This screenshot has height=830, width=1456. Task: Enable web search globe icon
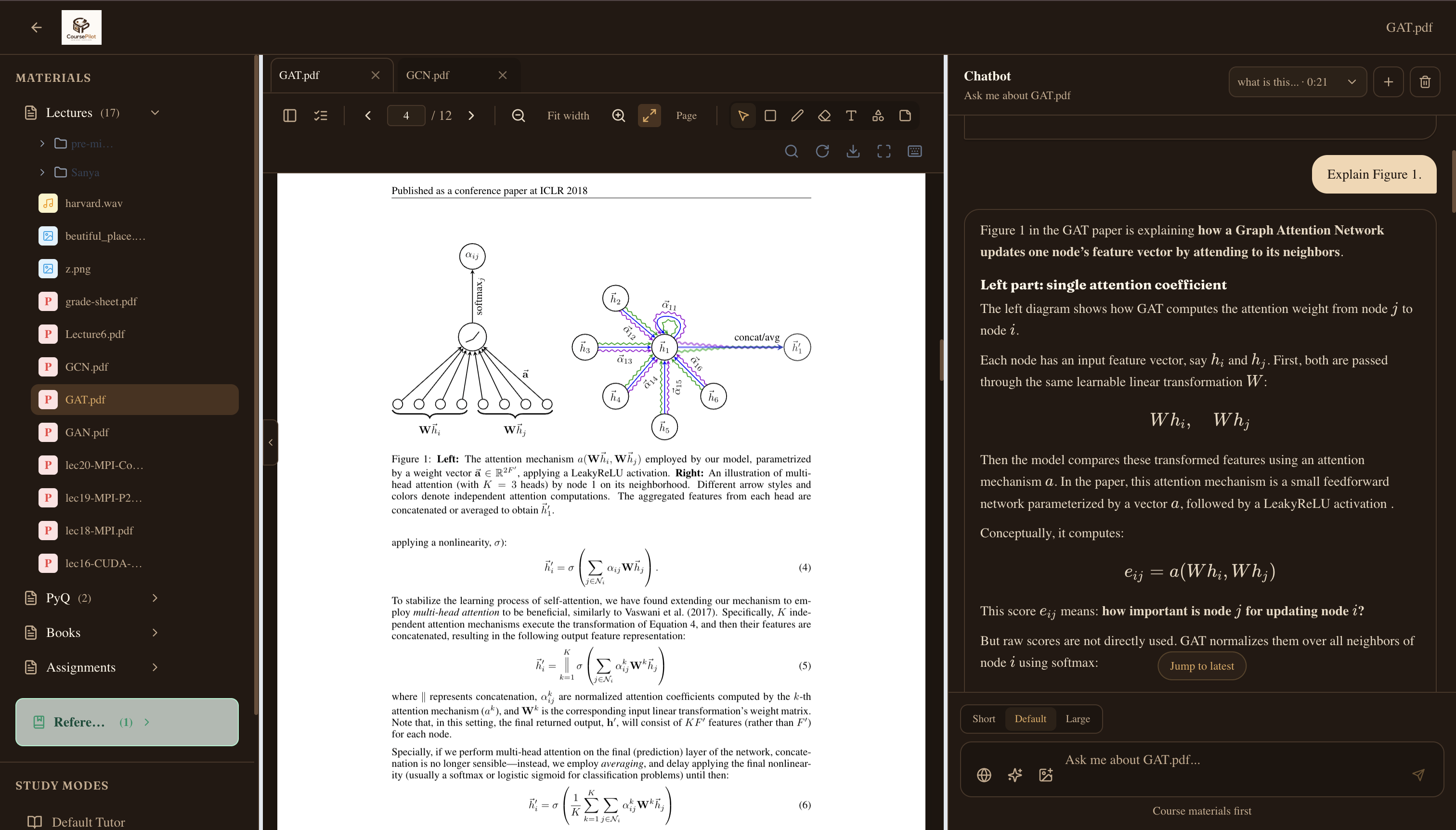click(984, 775)
